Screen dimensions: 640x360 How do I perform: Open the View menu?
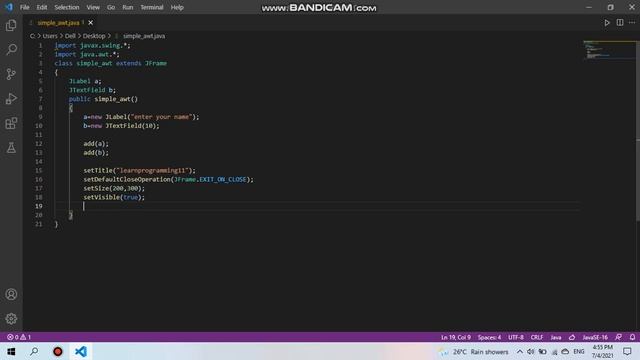(x=93, y=7)
